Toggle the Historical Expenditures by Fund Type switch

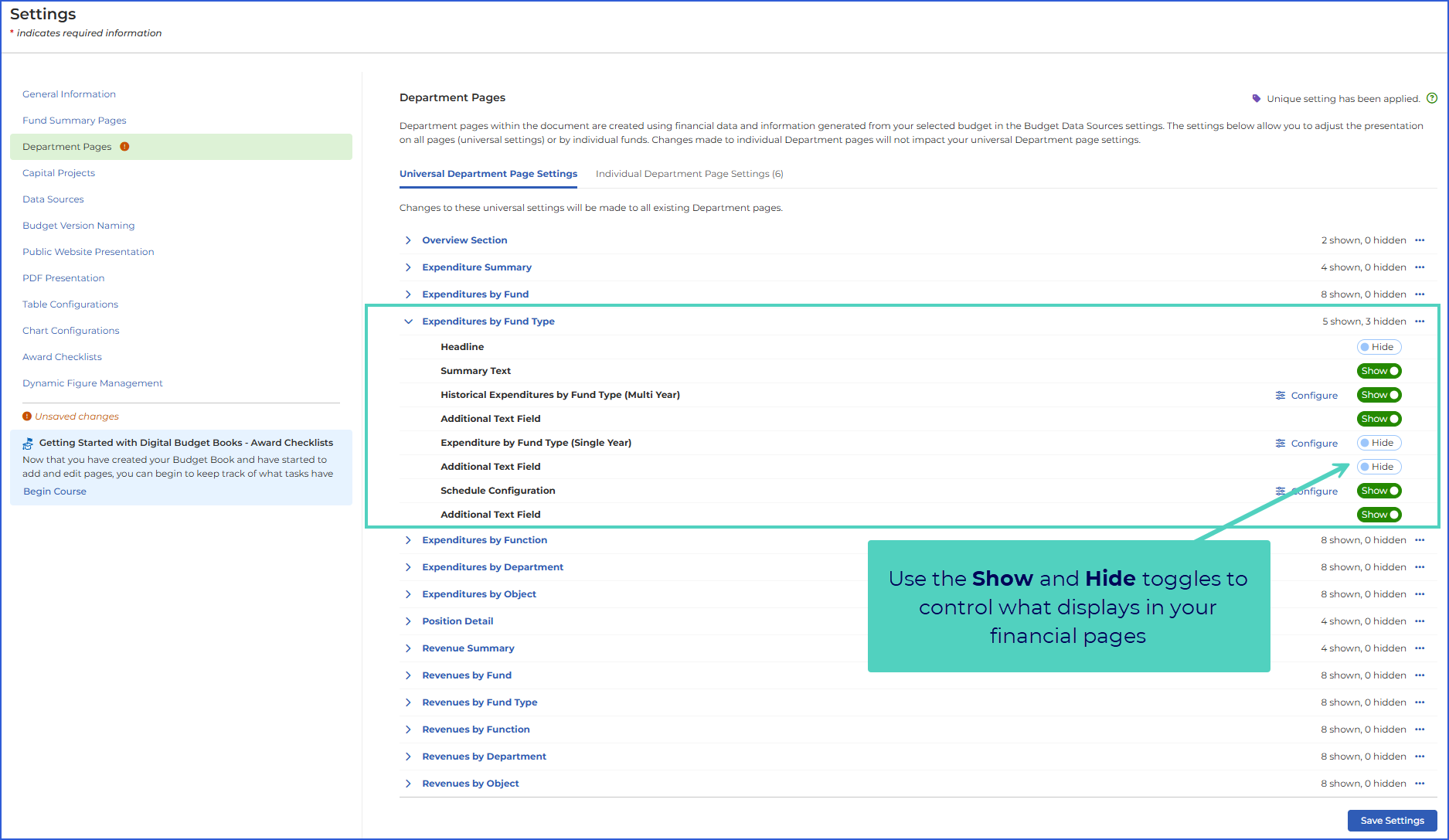tap(1379, 395)
